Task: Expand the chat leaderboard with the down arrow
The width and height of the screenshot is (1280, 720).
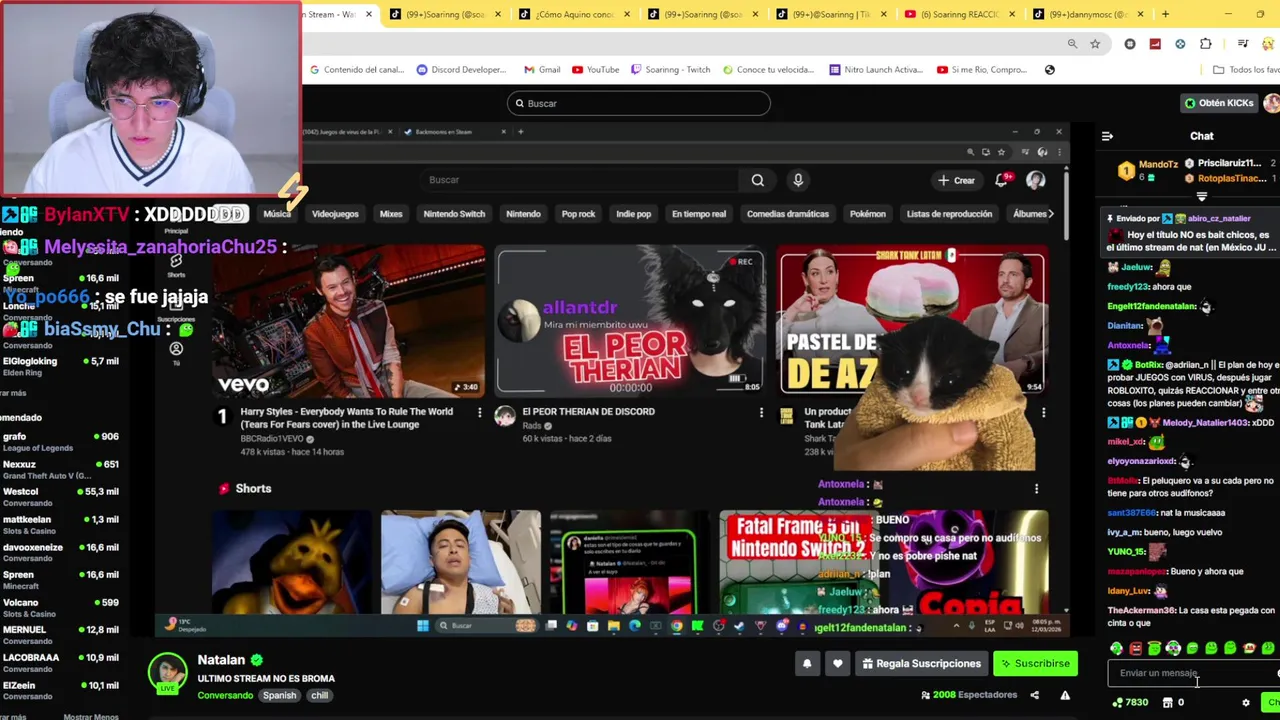Action: [x=1202, y=197]
